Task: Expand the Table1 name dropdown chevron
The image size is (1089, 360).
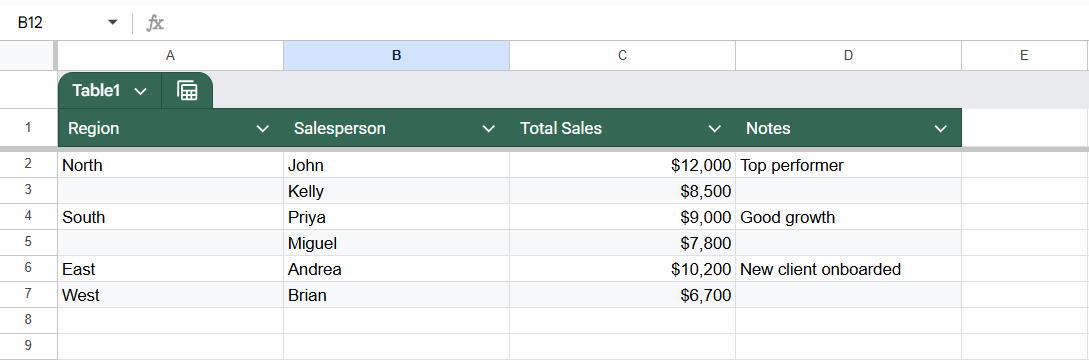Action: click(140, 92)
